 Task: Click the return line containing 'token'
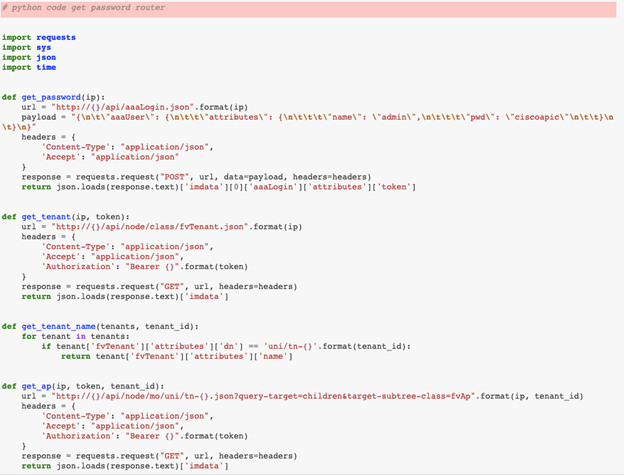218,186
